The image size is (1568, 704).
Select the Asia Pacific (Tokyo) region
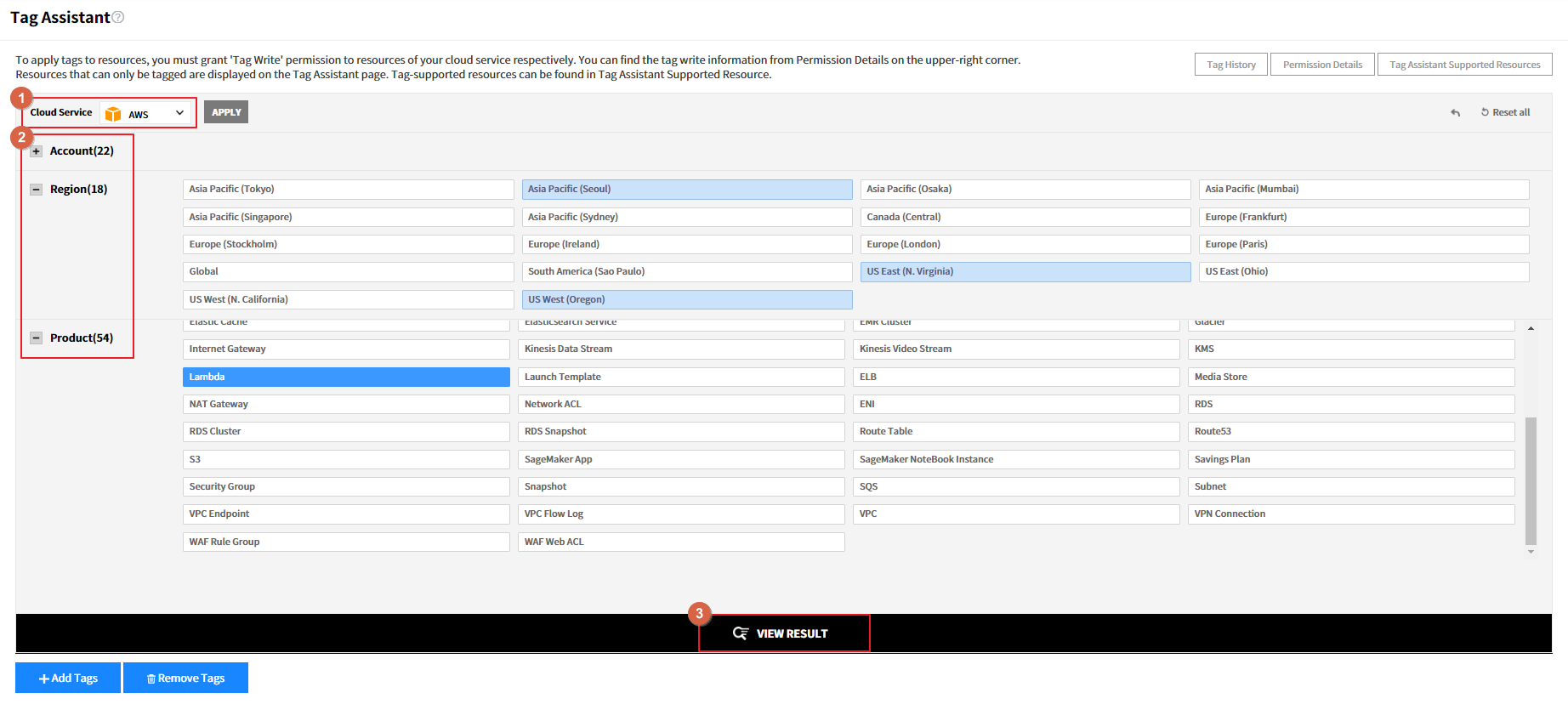[348, 190]
